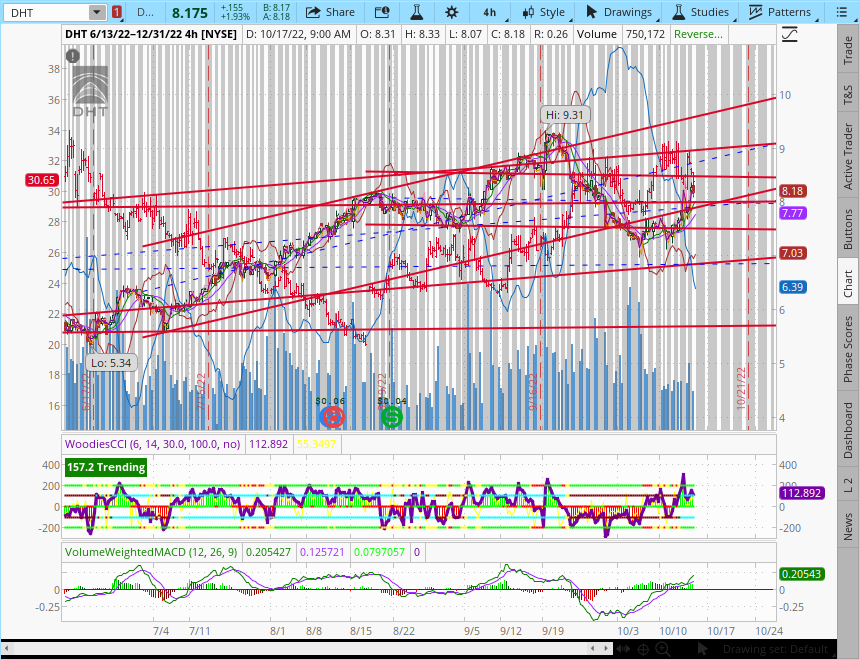This screenshot has width=860, height=660.
Task: Click the 30.65 left axis bubble
Action: (x=42, y=180)
